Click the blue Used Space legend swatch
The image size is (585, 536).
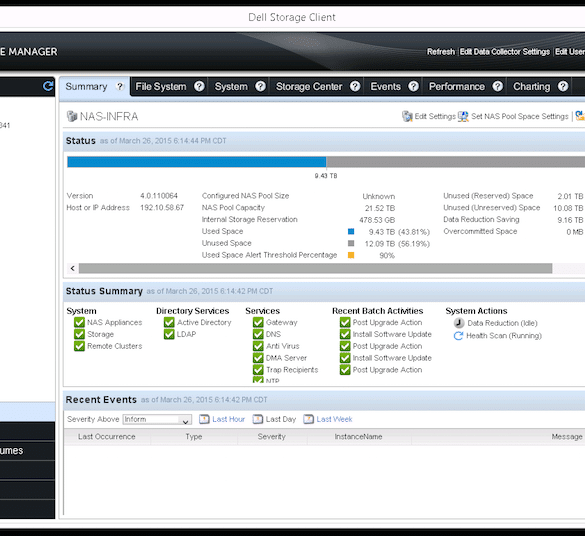coord(351,232)
